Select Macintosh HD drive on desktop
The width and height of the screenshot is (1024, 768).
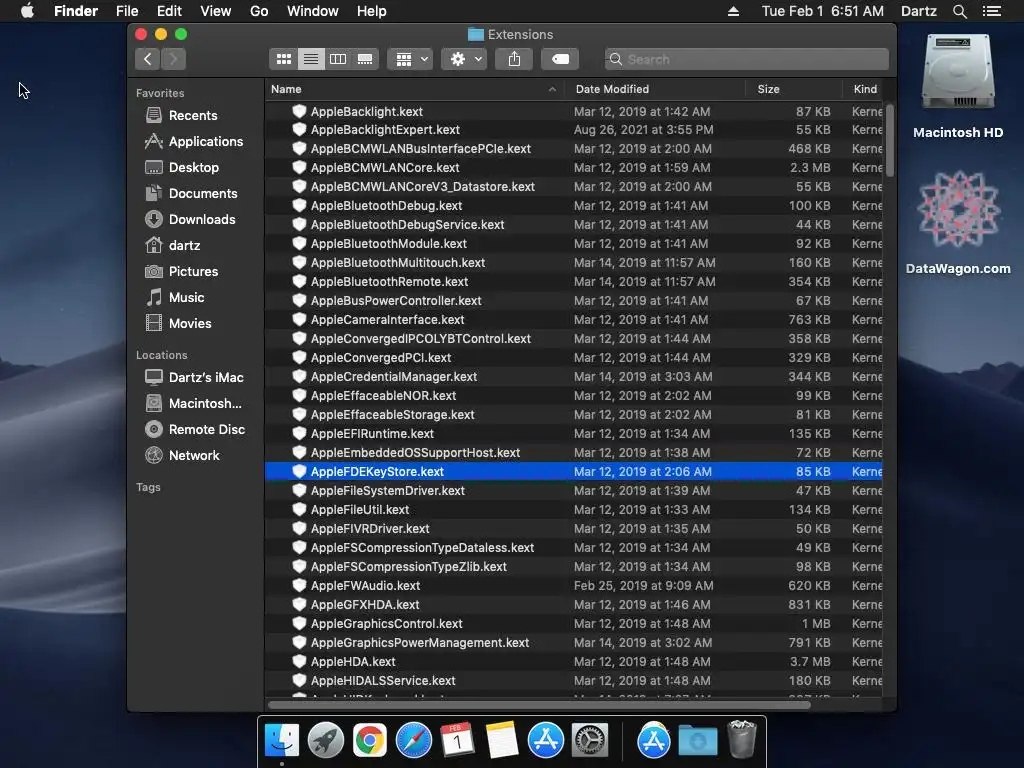(957, 86)
